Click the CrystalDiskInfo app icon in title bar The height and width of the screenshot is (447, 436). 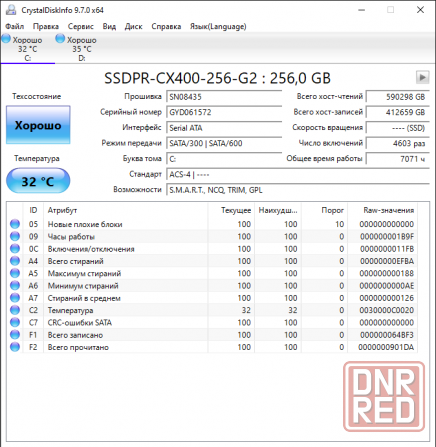point(11,10)
